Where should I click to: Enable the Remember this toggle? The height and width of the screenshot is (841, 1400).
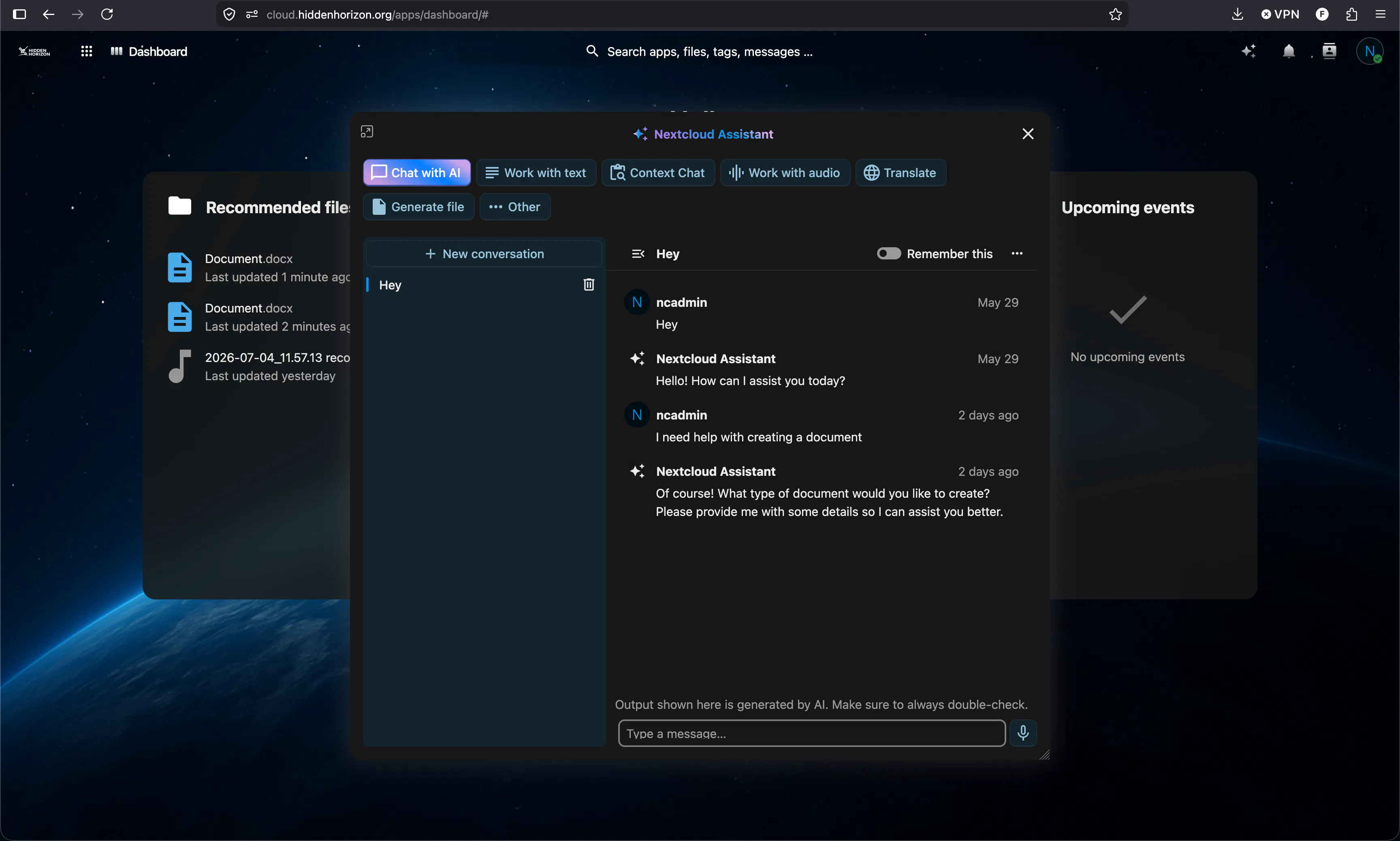click(x=889, y=254)
